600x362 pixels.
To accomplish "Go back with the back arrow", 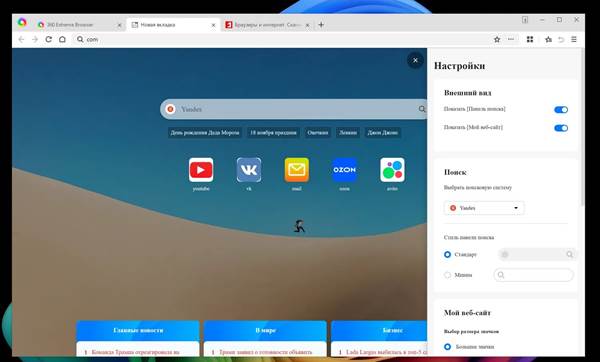I will pyautogui.click(x=21, y=39).
